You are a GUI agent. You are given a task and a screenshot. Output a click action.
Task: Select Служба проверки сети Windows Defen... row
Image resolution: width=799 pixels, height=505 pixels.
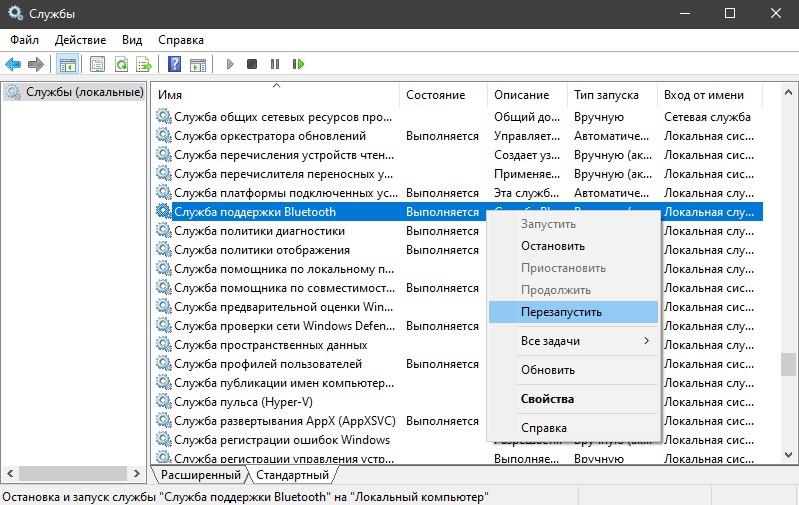320,326
